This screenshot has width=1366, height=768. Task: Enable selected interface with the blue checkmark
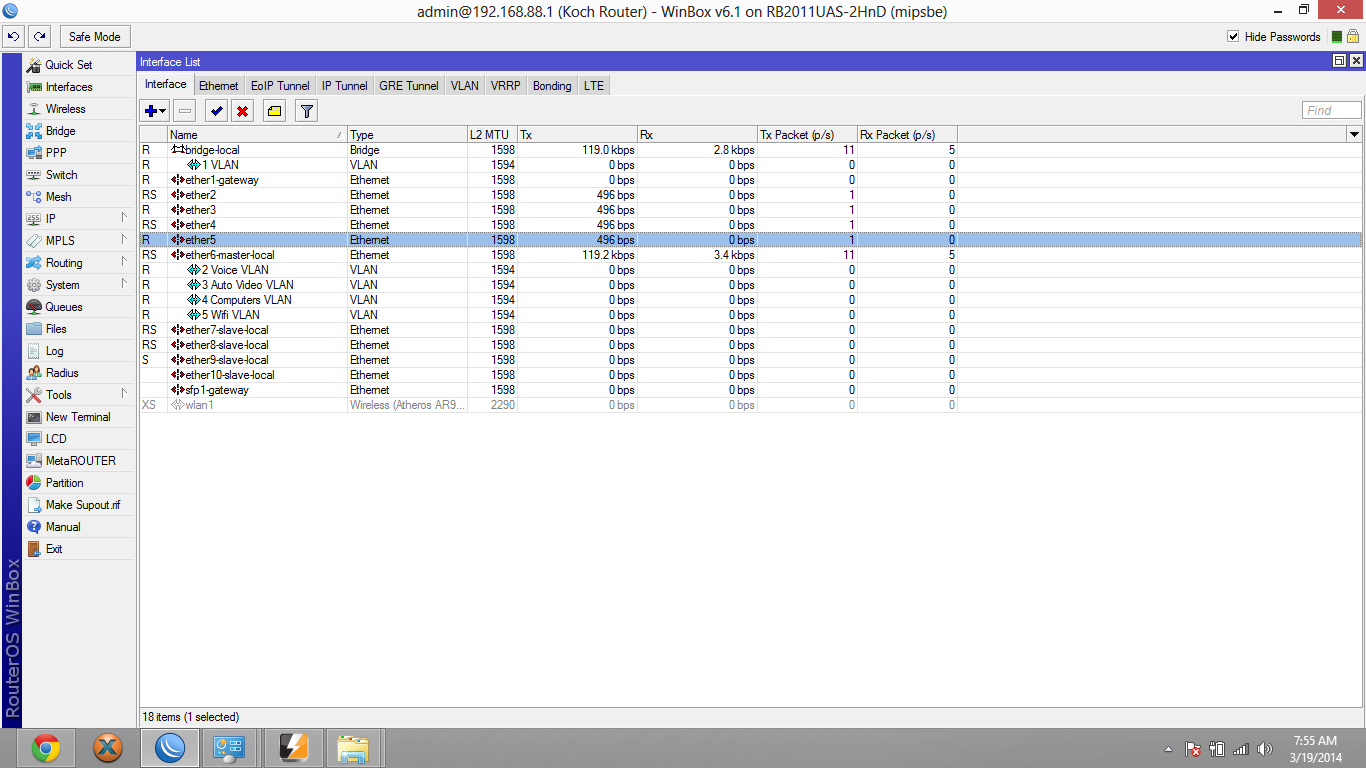coord(216,111)
